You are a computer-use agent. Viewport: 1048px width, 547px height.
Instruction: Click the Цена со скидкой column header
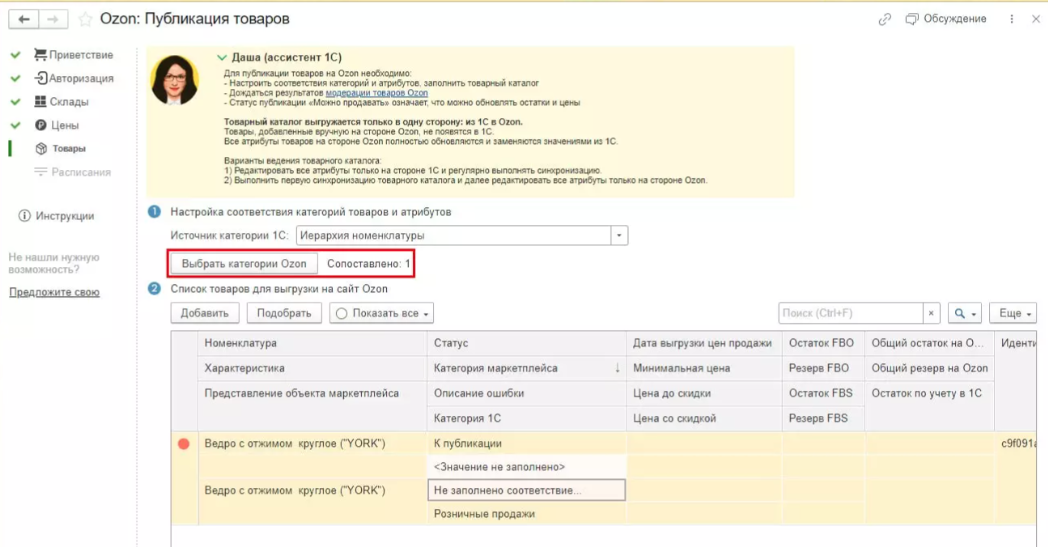704,419
